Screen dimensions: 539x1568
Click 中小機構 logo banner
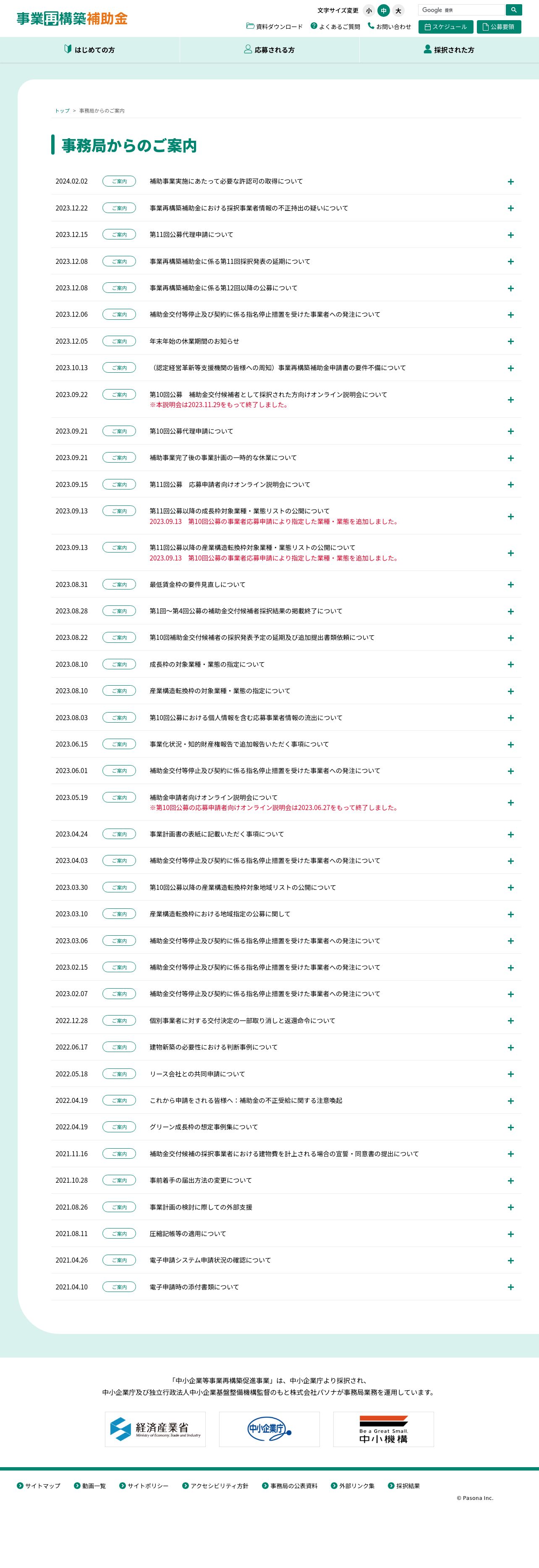point(384,1429)
